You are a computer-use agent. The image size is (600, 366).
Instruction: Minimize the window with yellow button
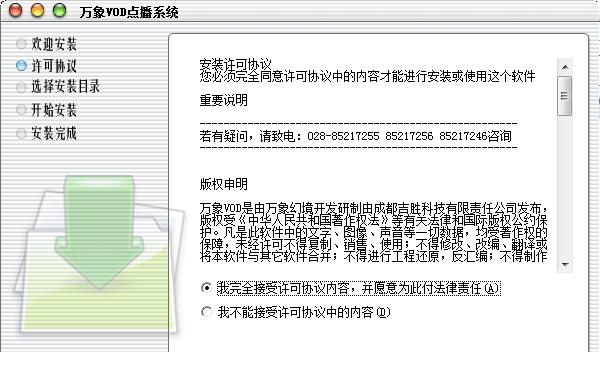coord(38,10)
